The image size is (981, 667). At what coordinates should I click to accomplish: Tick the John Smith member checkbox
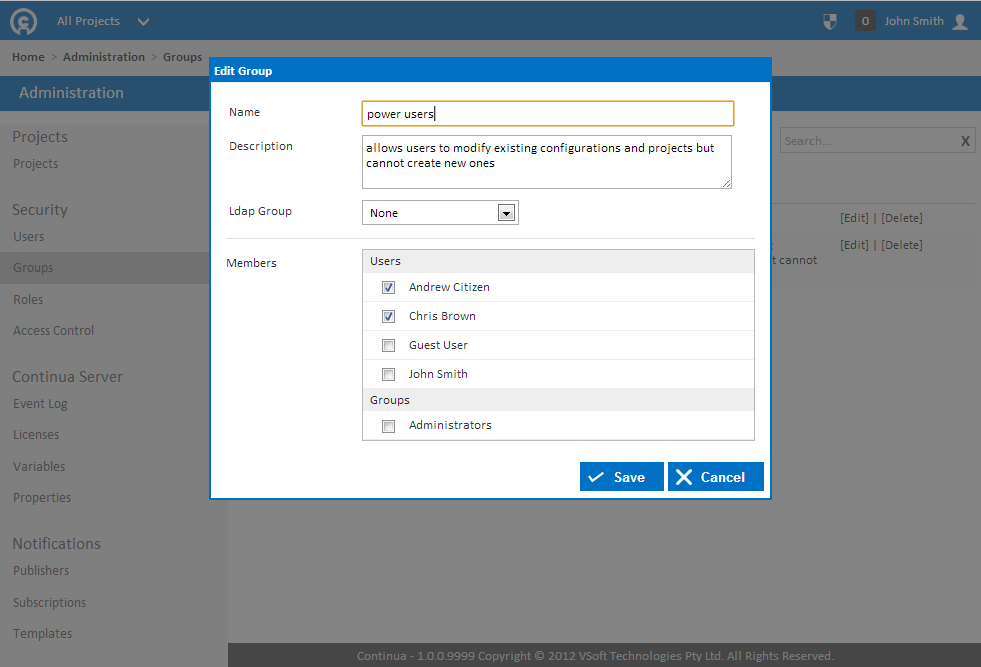(389, 374)
